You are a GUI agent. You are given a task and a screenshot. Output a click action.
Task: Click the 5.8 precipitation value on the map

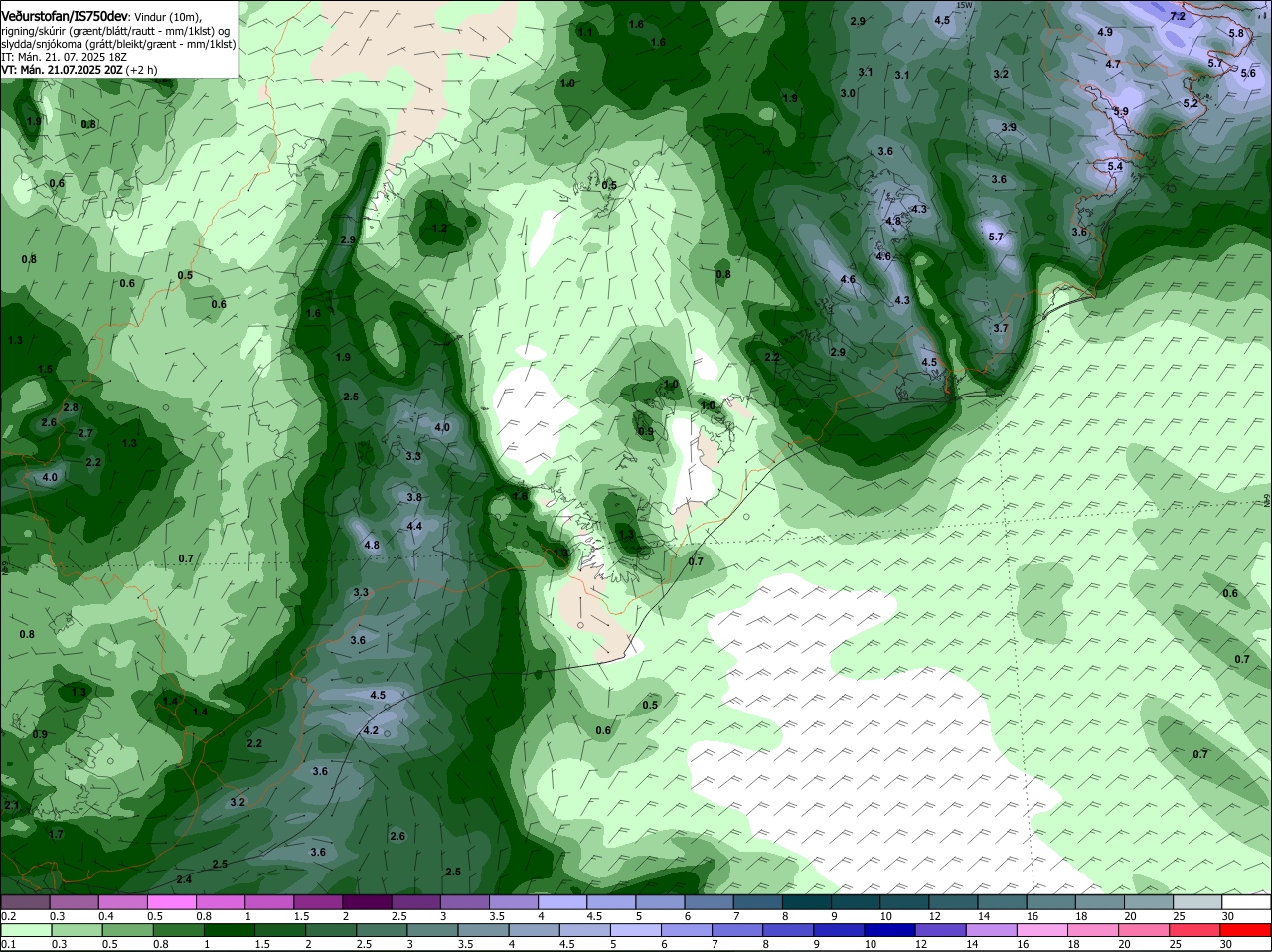pyautogui.click(x=1236, y=33)
